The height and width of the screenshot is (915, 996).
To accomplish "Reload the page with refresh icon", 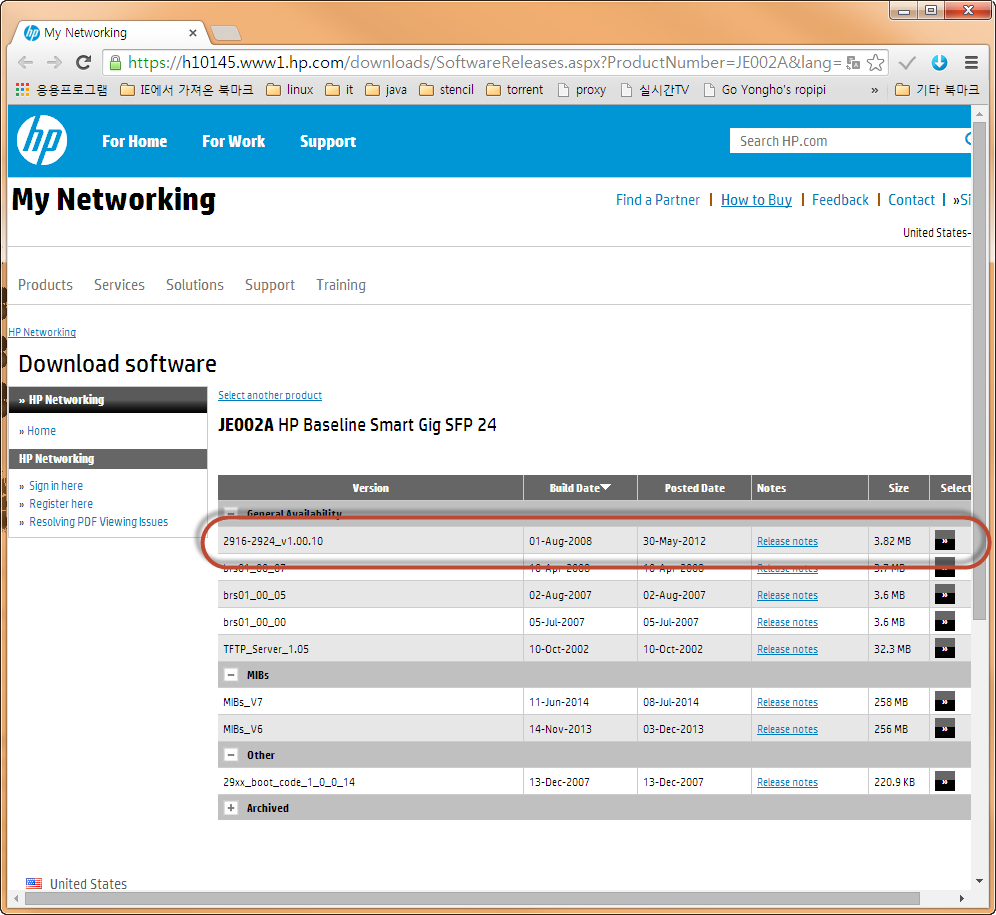I will pyautogui.click(x=83, y=62).
